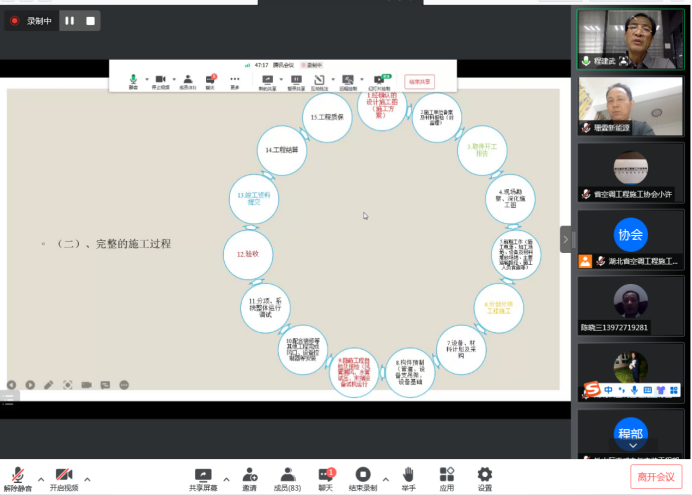The width and height of the screenshot is (692, 495).
Task: Mute microphone (静音) in shared-screen toolbar
Action: [133, 82]
